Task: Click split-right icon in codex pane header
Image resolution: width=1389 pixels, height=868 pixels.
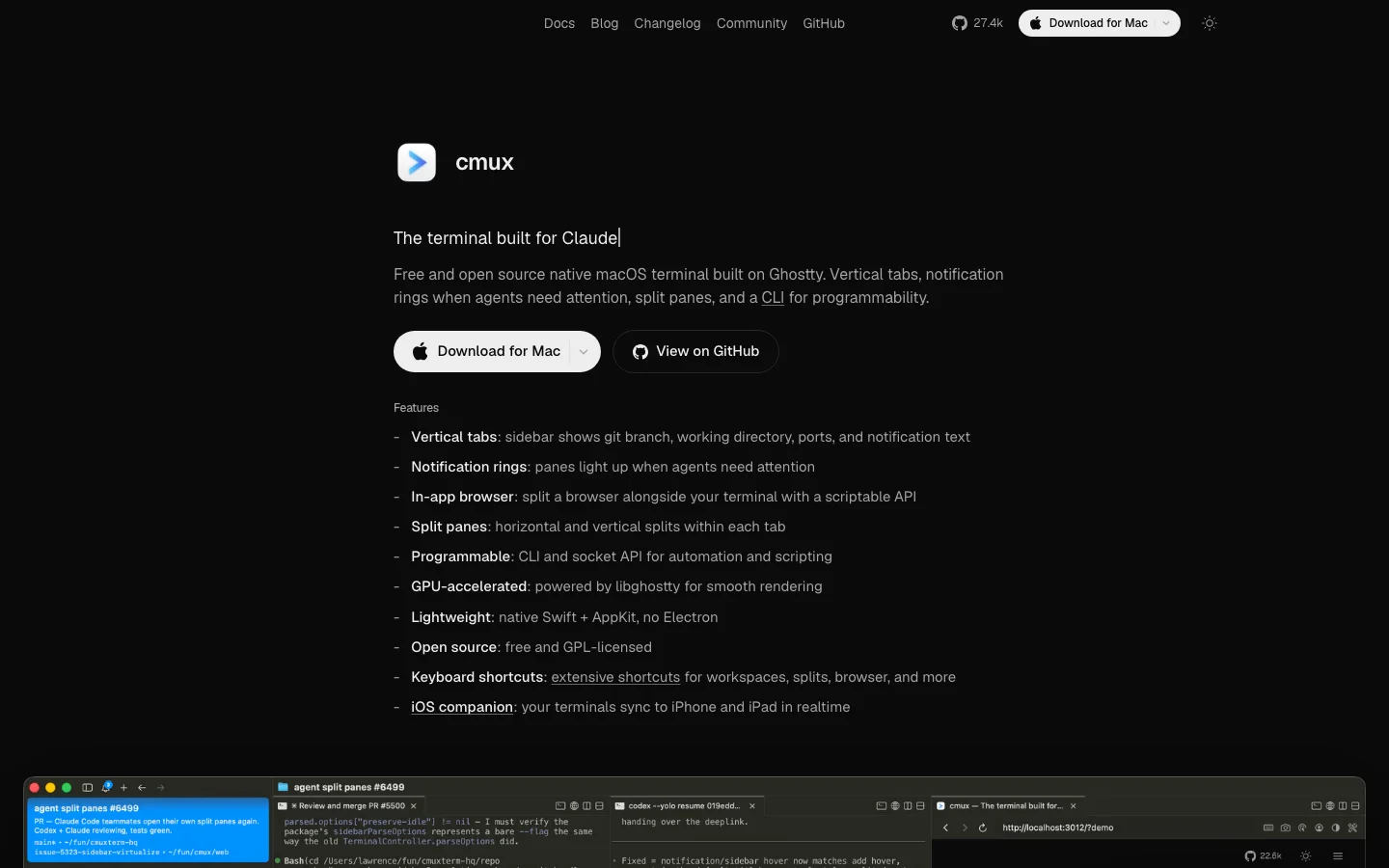Action: pyautogui.click(x=908, y=805)
